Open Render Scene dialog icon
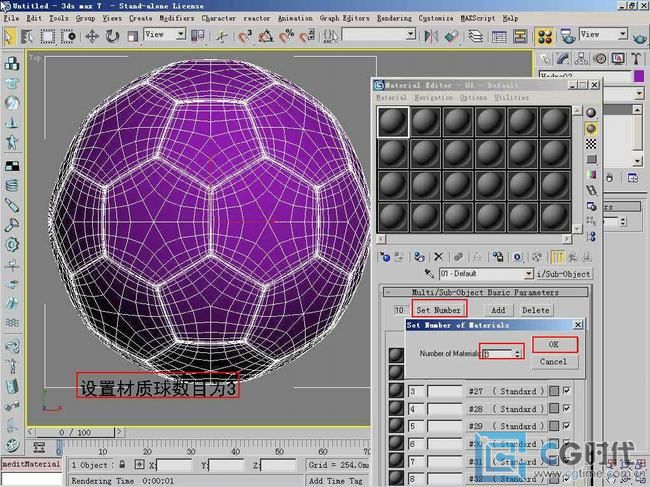The width and height of the screenshot is (650, 487). [568, 36]
